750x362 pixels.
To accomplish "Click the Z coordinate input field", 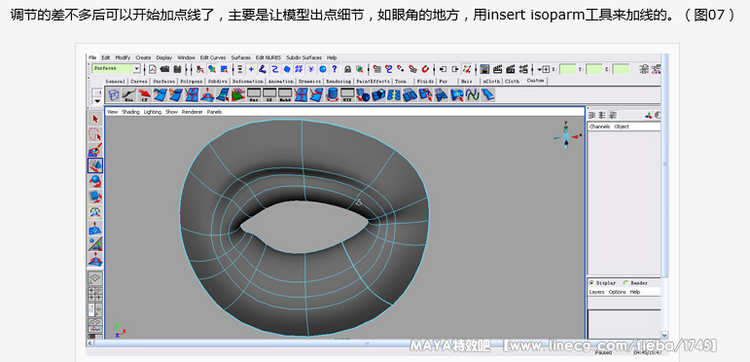I will click(621, 69).
